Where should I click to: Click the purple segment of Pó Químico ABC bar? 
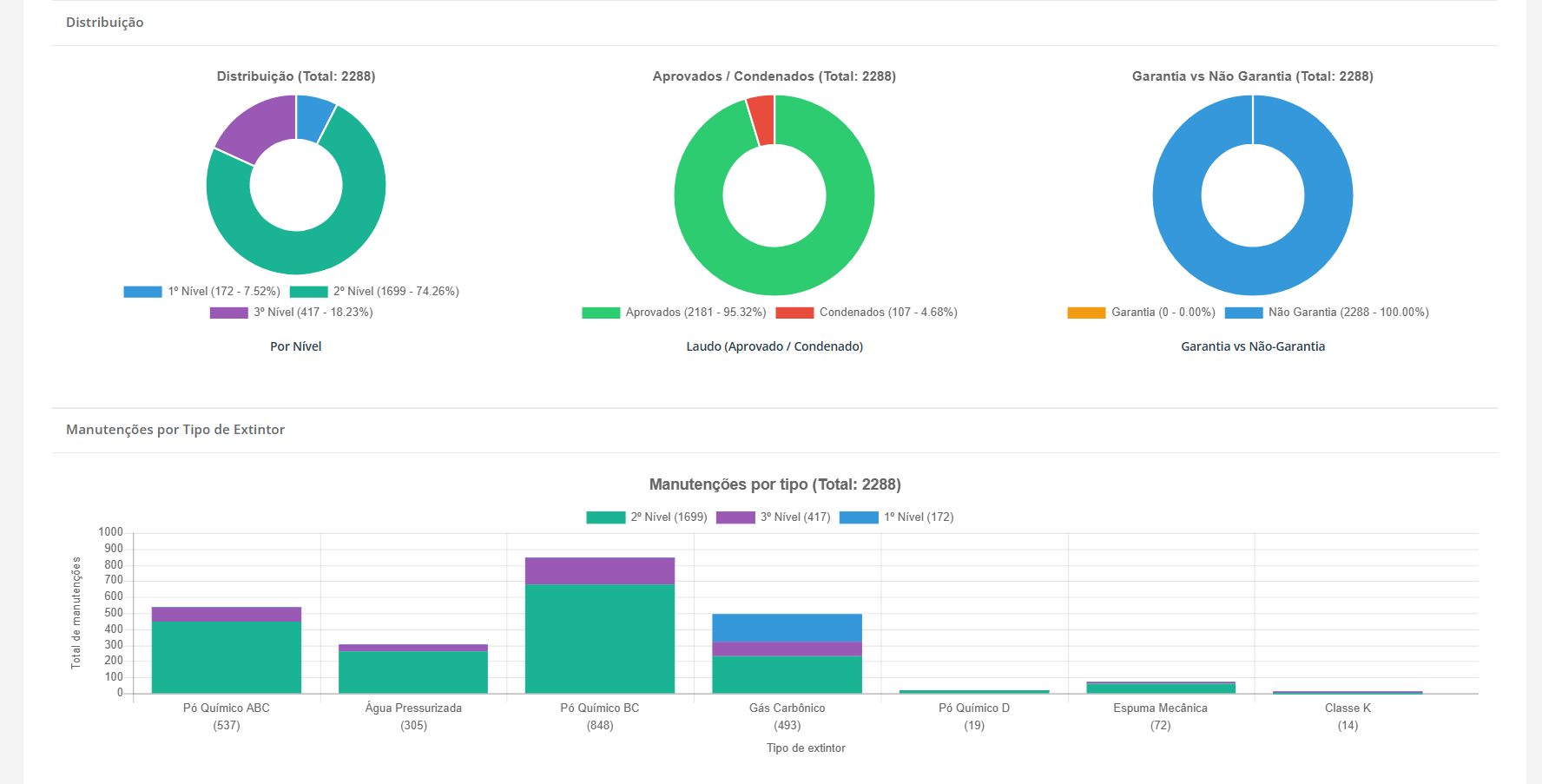click(x=227, y=615)
